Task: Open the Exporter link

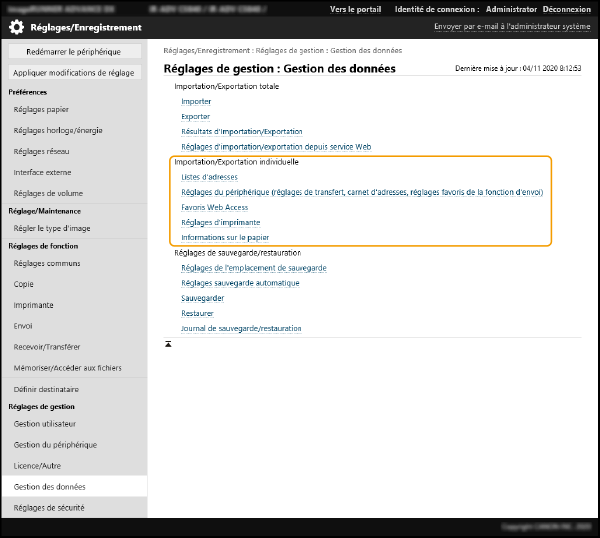Action: (x=196, y=117)
